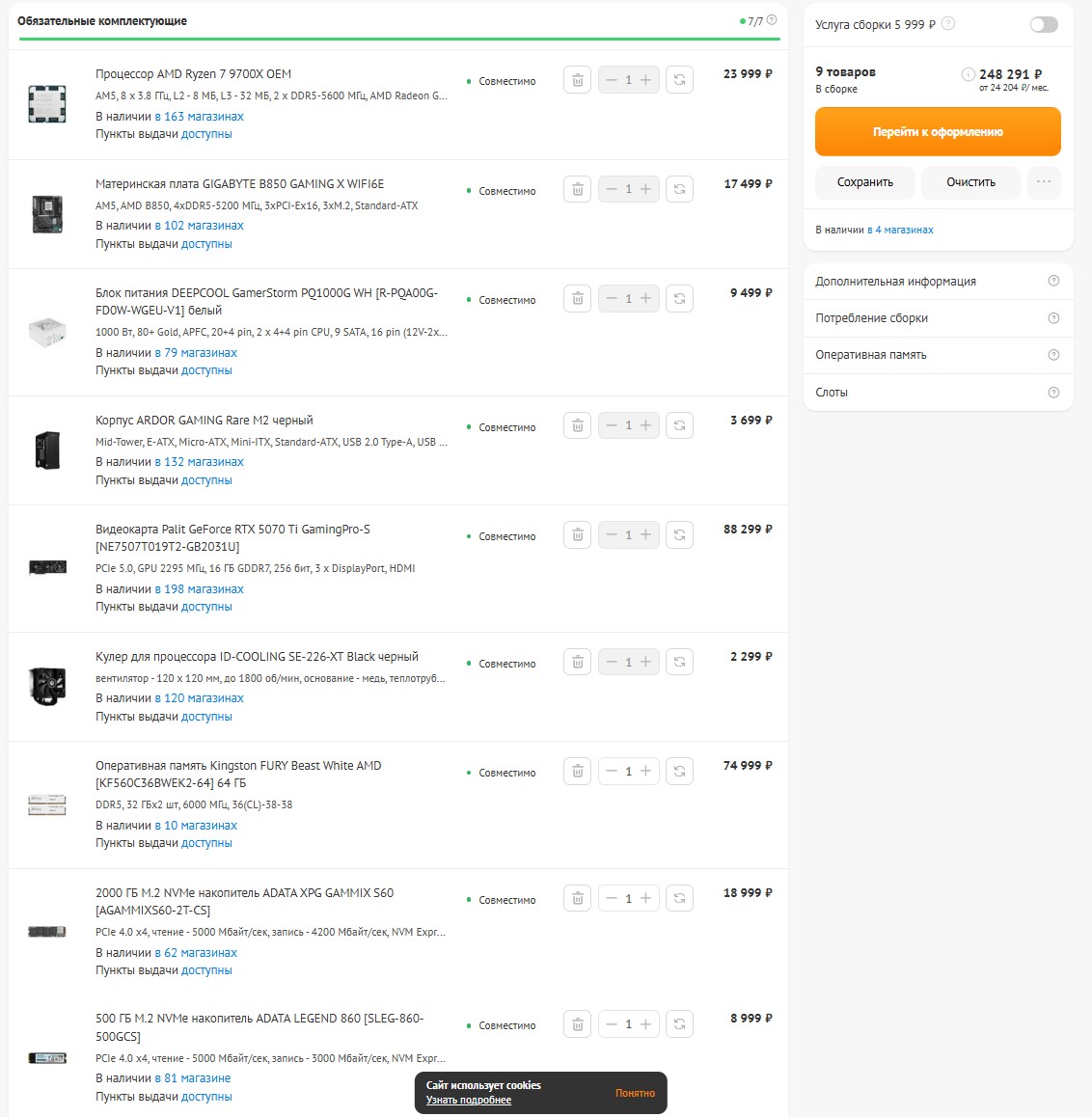Click the Перейти к оформлению button
The height and width of the screenshot is (1117, 1092).
point(938,132)
